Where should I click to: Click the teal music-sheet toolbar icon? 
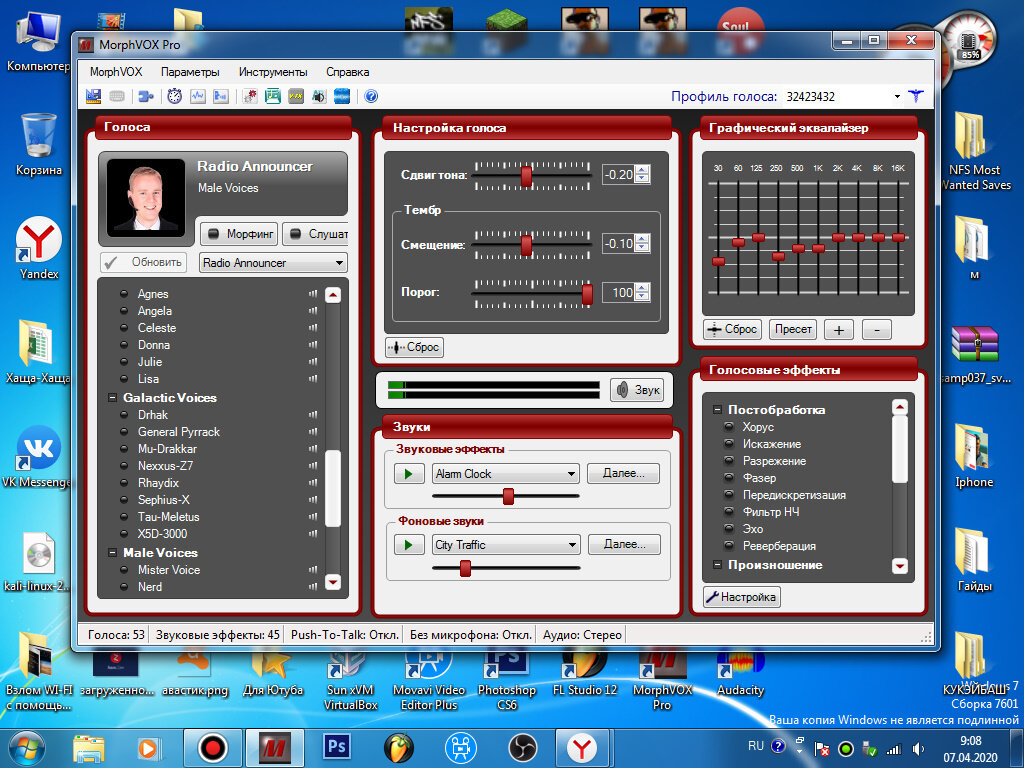click(x=273, y=97)
